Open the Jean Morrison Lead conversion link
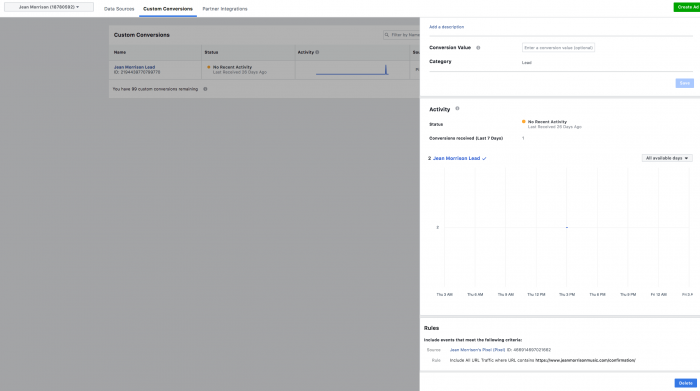Screen dimensions: 700x391 click(134, 67)
